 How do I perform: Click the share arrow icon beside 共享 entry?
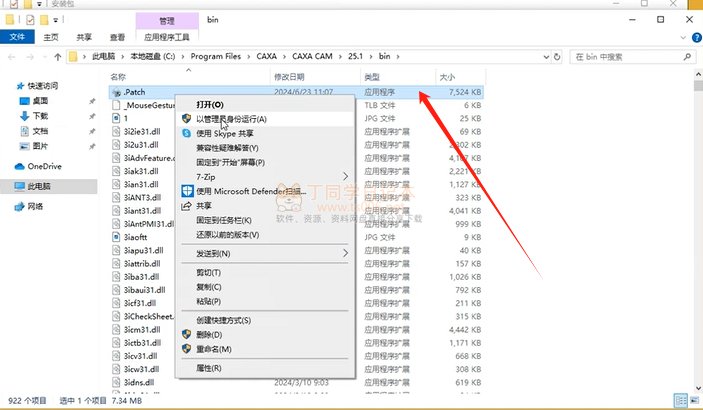pos(187,206)
